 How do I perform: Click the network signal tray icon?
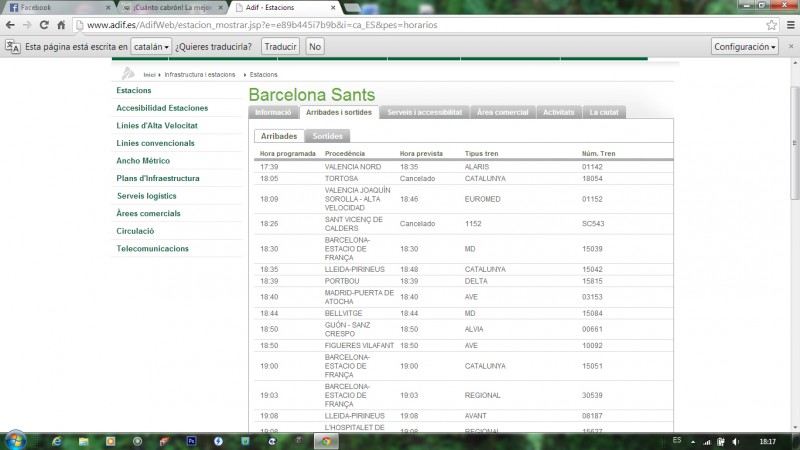pyautogui.click(x=707, y=442)
